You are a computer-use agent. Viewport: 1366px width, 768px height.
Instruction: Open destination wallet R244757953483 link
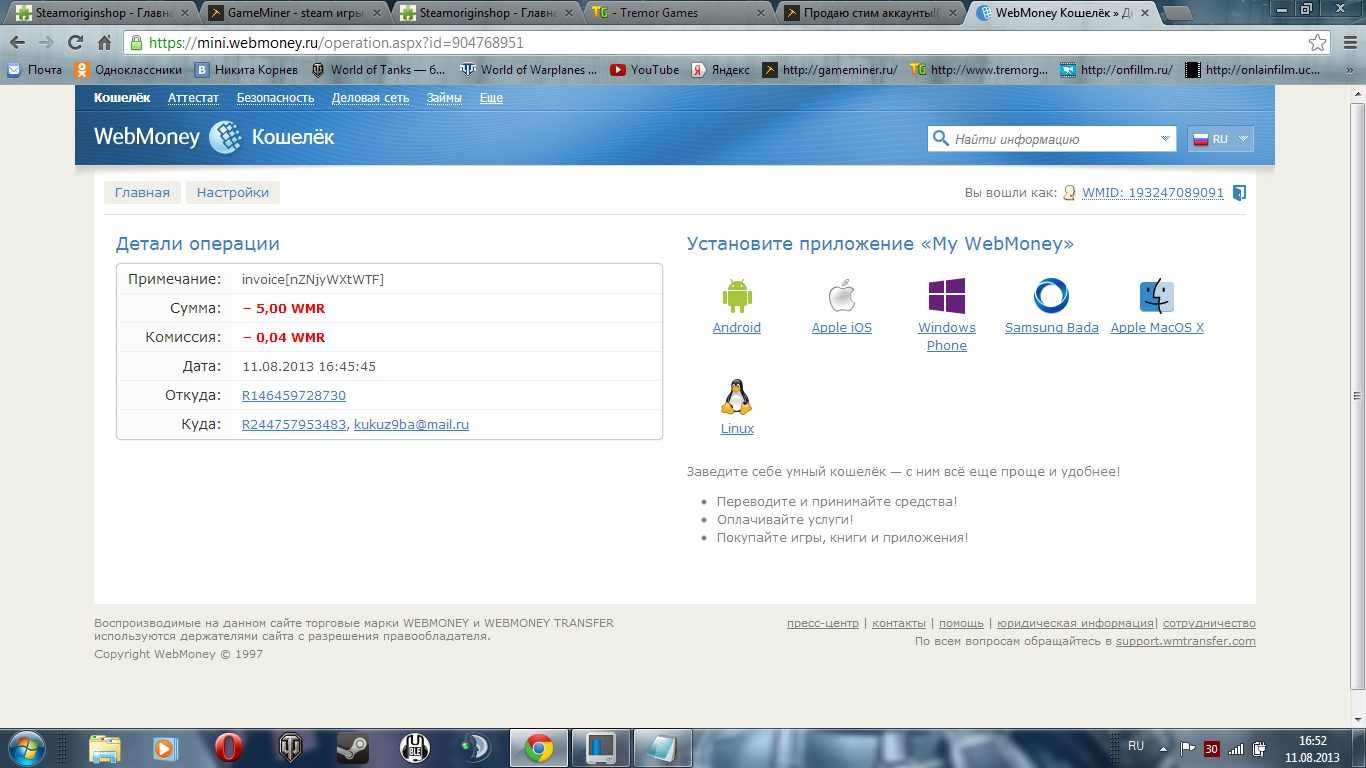tap(294, 425)
